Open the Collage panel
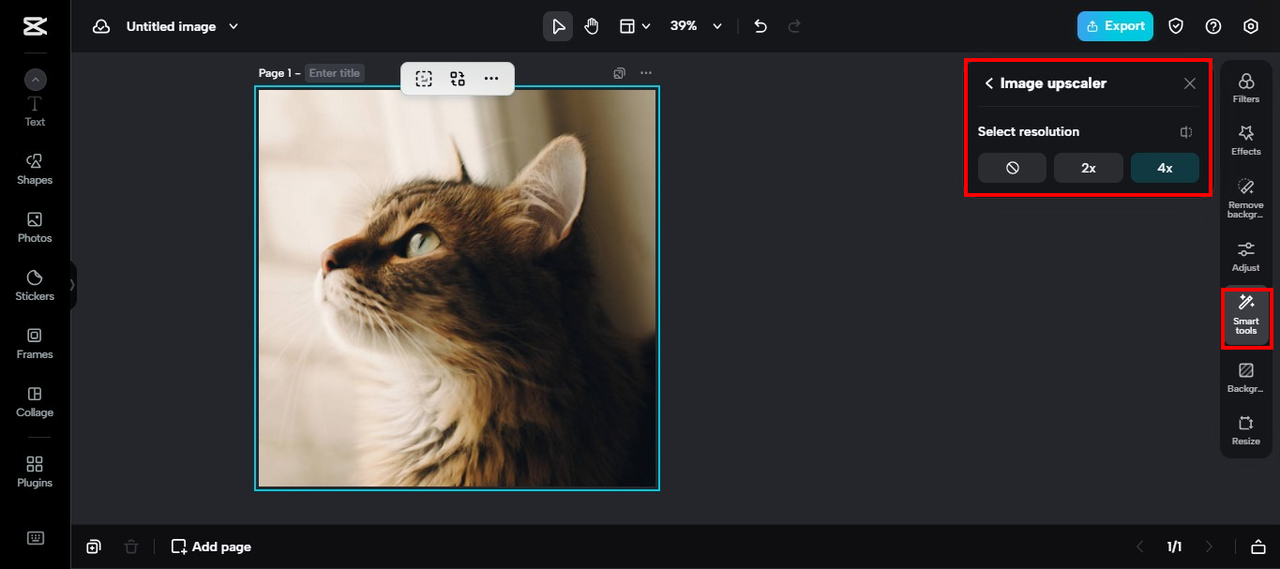Screen dimensions: 1280x569 click(x=35, y=401)
